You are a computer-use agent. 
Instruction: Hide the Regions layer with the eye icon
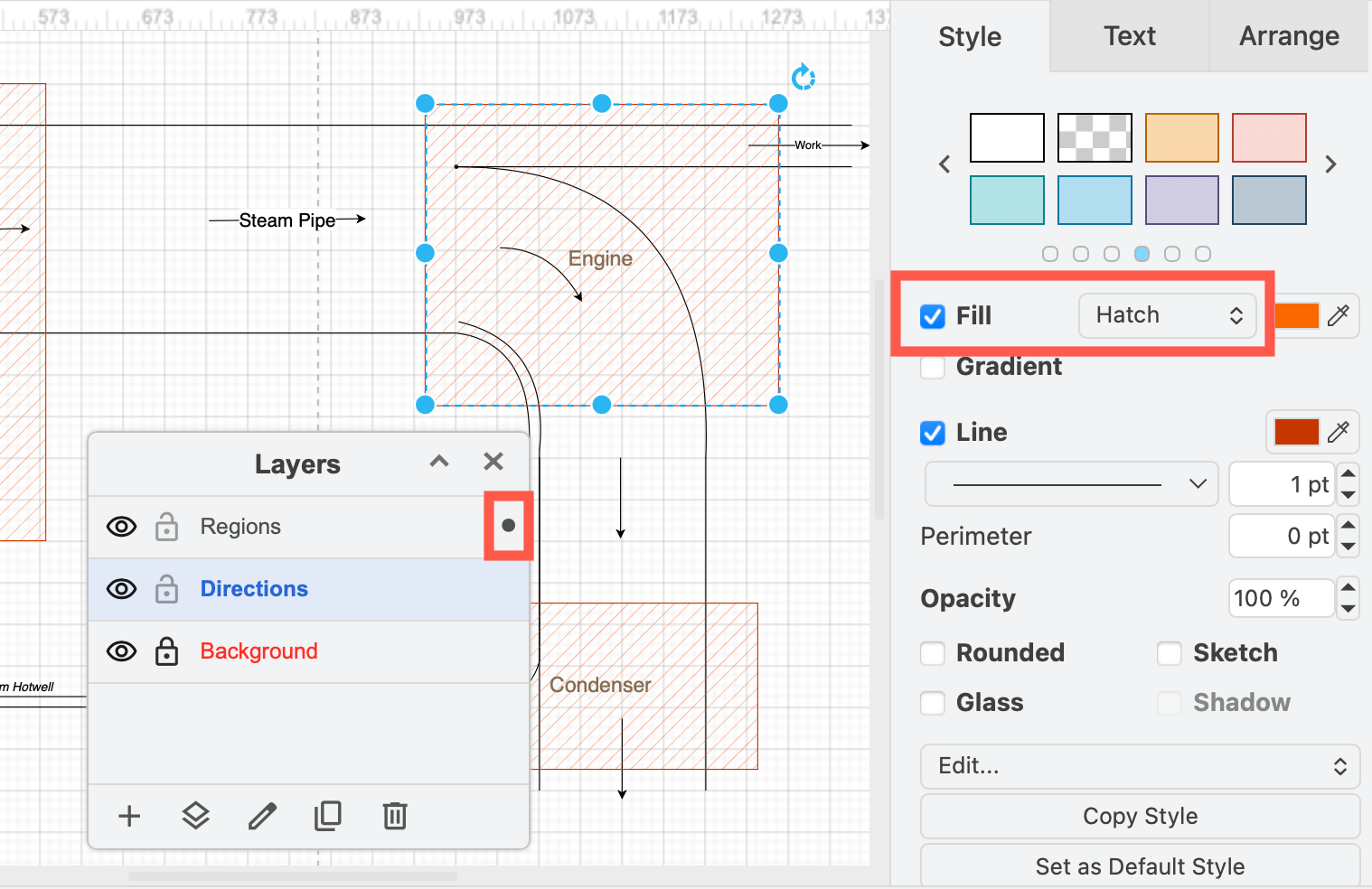coord(122,527)
